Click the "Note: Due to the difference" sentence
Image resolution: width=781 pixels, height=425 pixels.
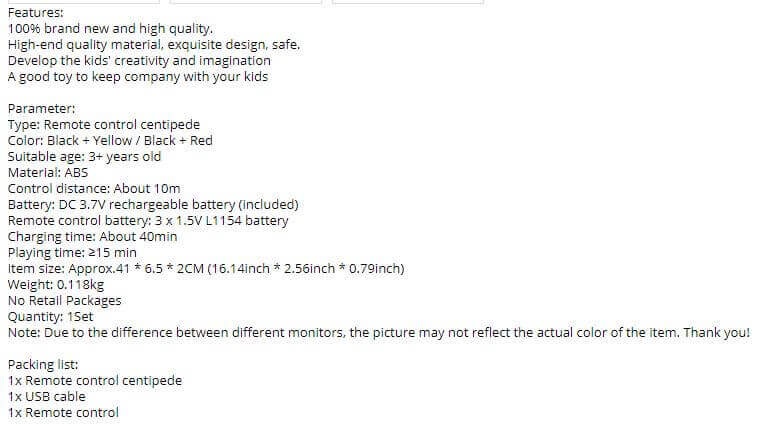379,332
